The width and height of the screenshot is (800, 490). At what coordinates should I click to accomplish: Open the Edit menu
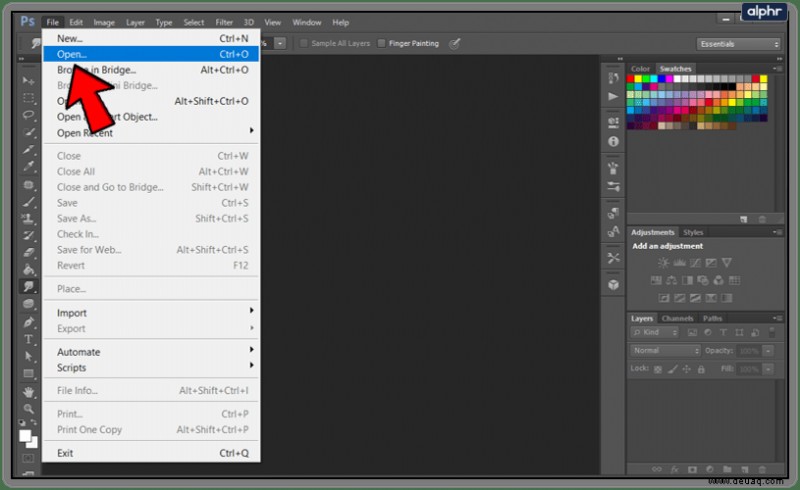click(x=76, y=22)
